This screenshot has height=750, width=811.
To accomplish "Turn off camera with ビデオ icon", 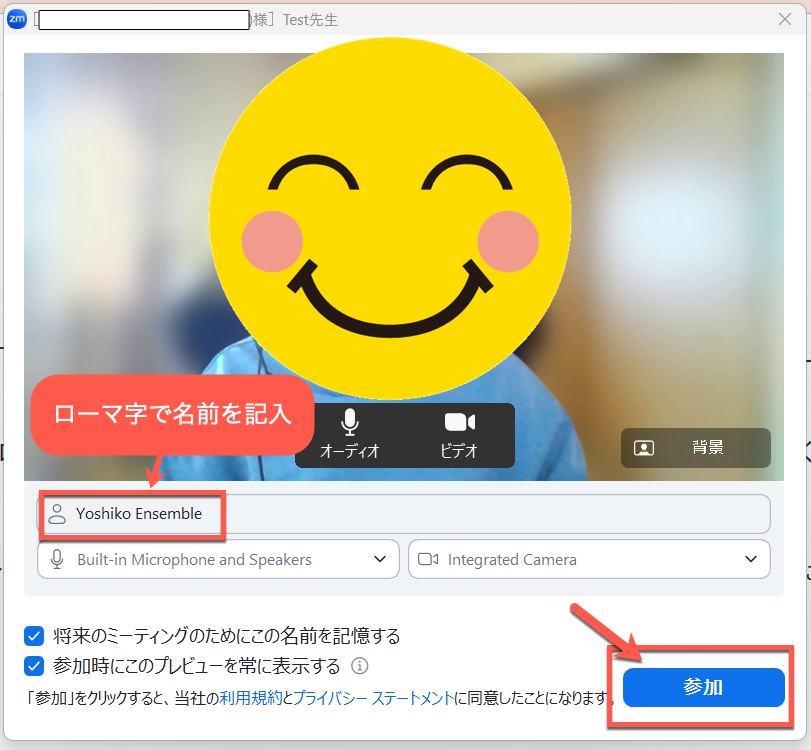I will click(459, 423).
